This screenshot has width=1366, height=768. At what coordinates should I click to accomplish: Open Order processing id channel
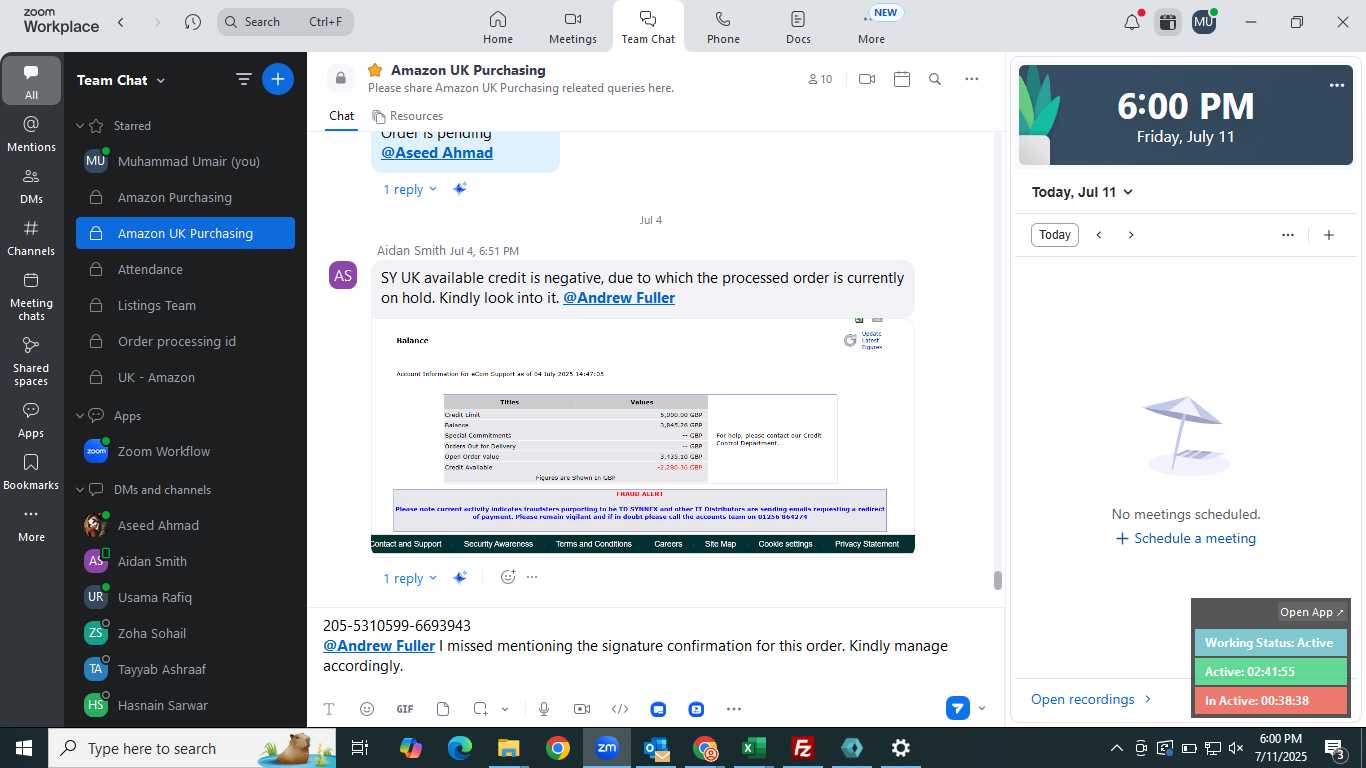pyautogui.click(x=185, y=341)
